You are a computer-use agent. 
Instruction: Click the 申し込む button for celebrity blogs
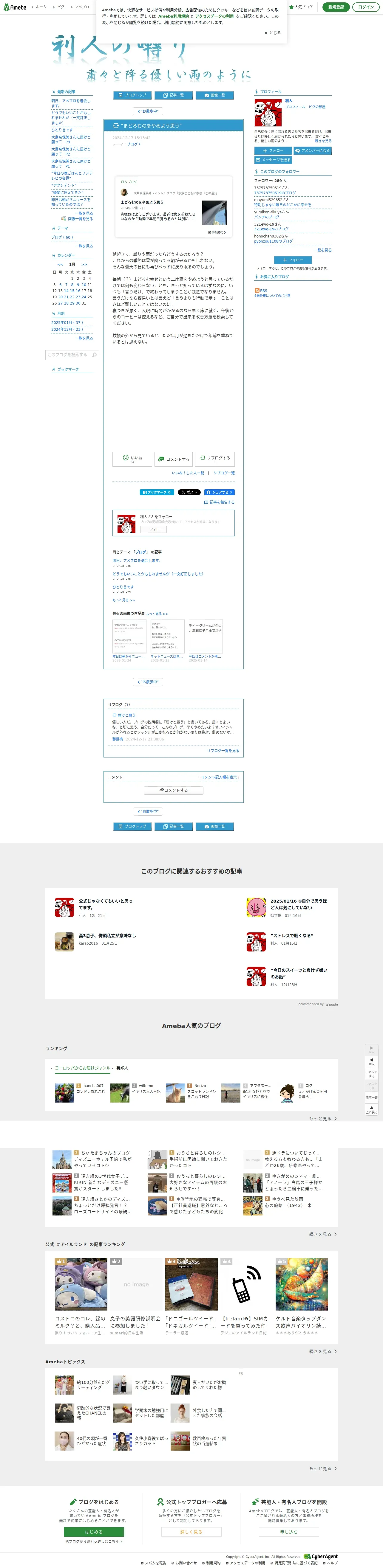tap(289, 1531)
